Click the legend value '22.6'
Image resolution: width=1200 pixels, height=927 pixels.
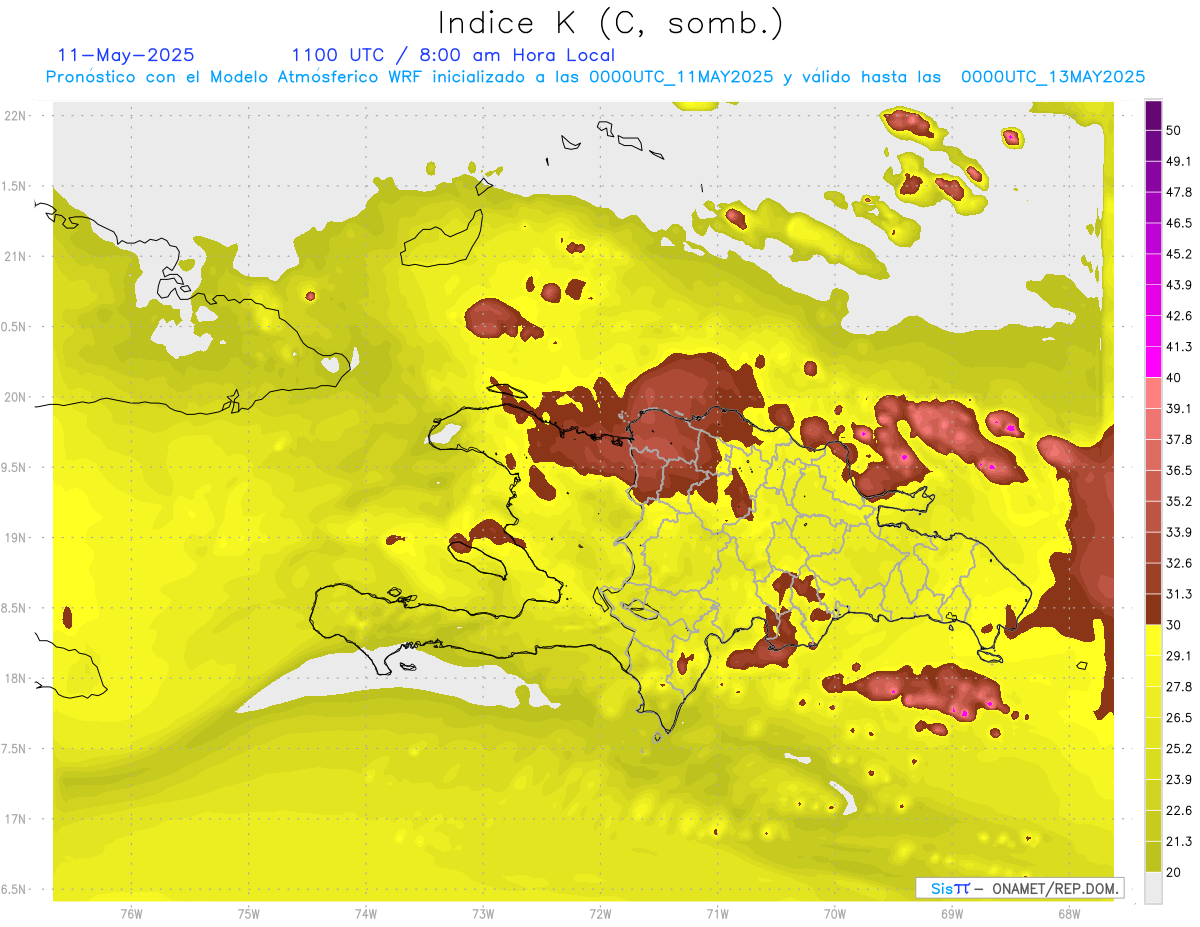[x=1178, y=811]
